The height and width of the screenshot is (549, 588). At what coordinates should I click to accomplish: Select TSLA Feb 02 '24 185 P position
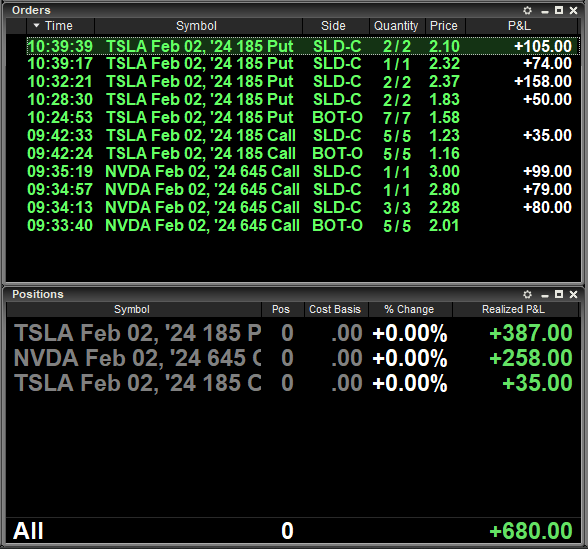point(293,333)
